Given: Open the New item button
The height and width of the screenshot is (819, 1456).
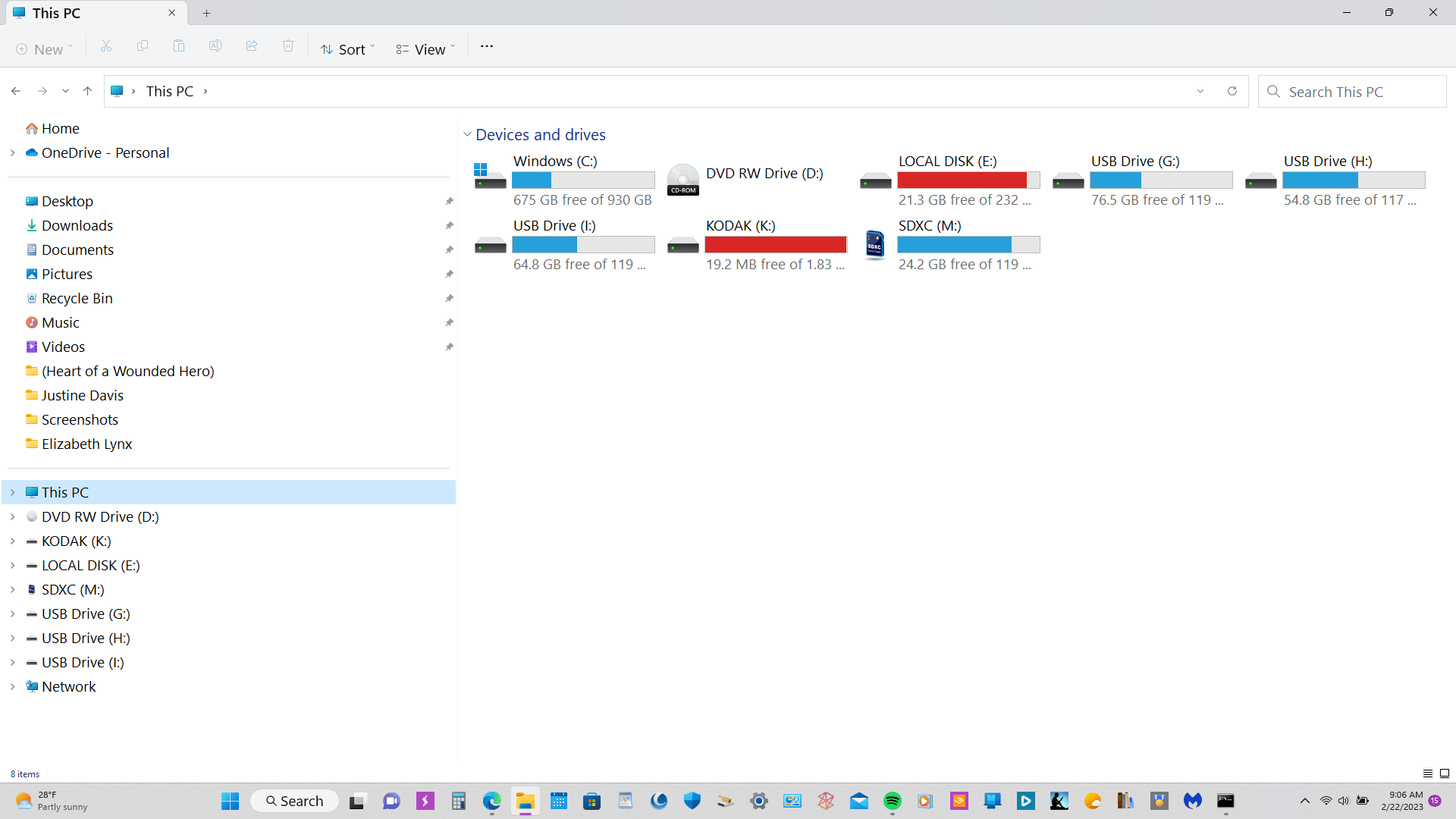Looking at the screenshot, I should point(44,49).
